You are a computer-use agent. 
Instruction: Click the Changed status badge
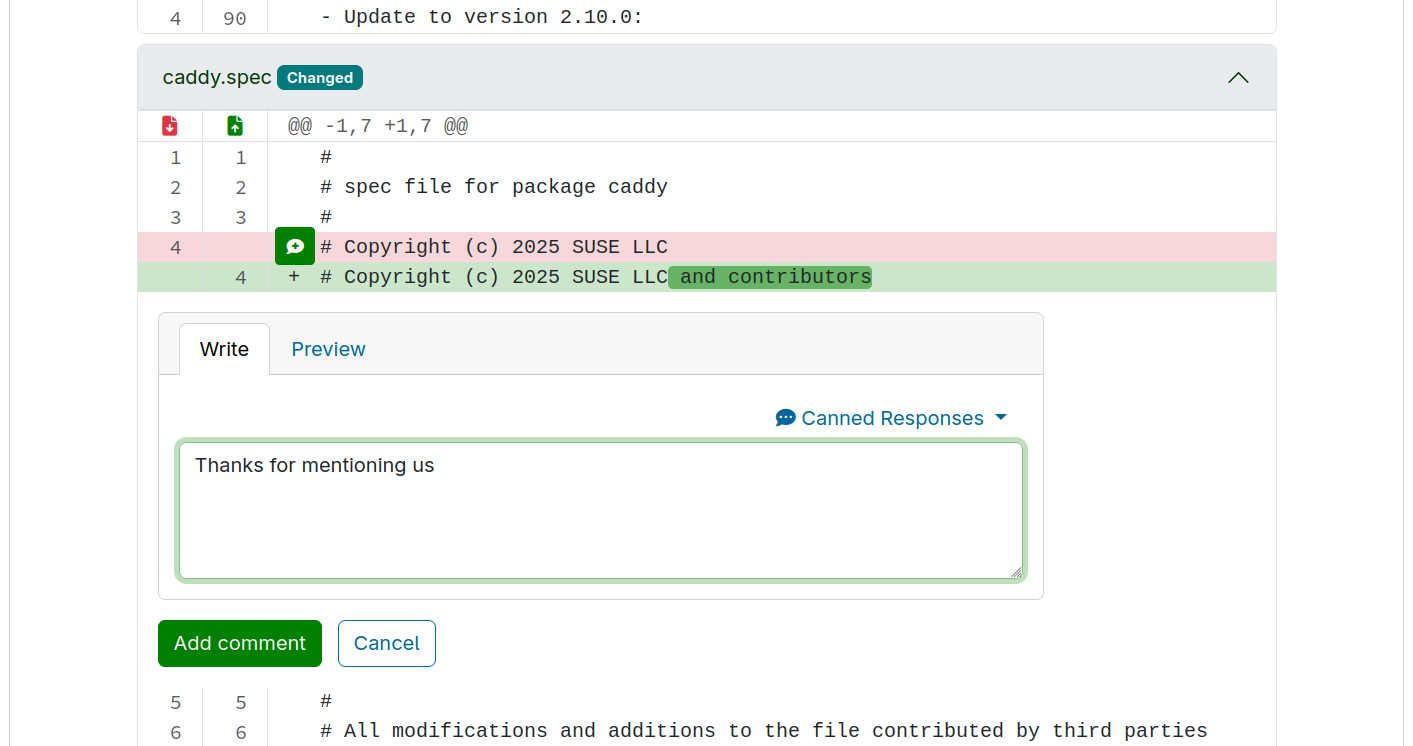point(320,78)
